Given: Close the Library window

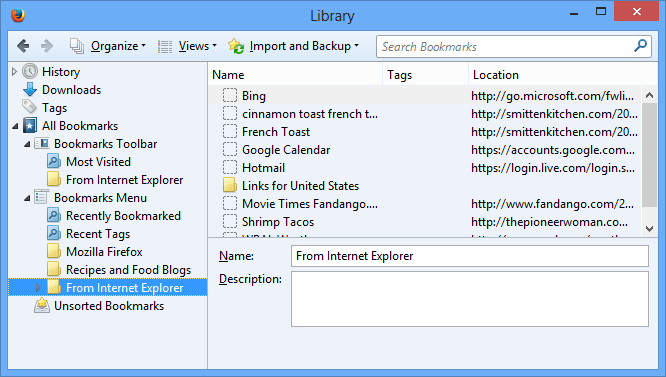Looking at the screenshot, I should click(x=637, y=11).
